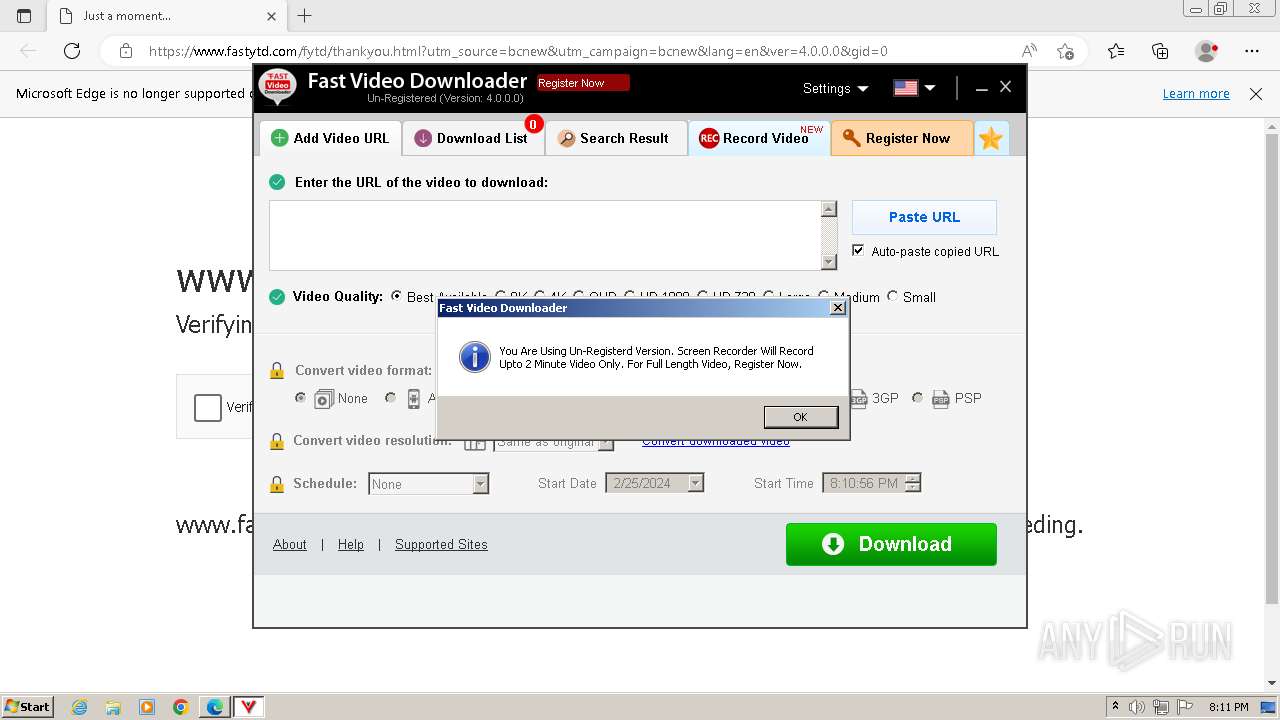Open the Record Video tab
Screen dimensions: 1280x720
pyautogui.click(x=759, y=138)
